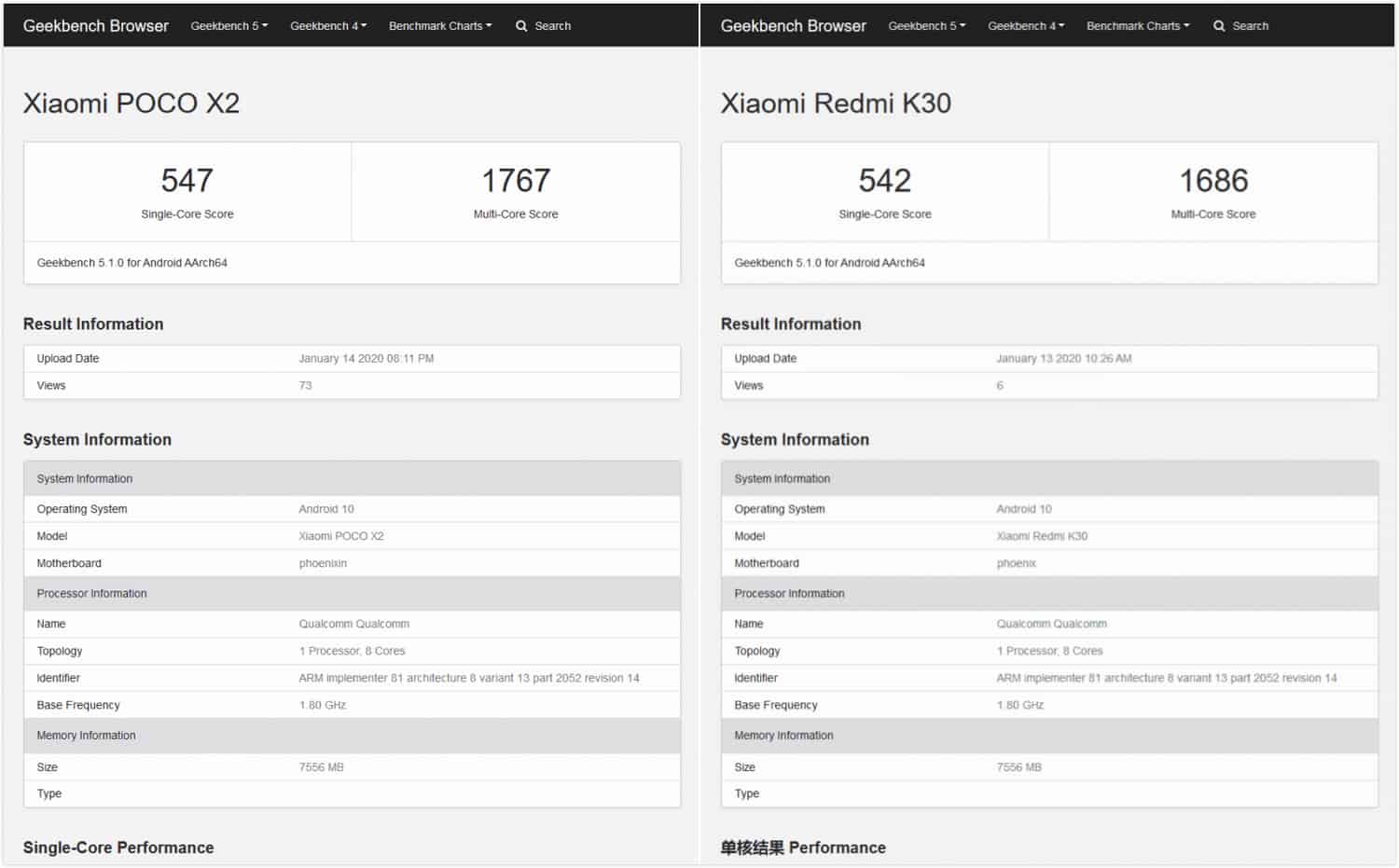Click topology 1 Processor, 8 Cores for POCO X2
Viewport: 1399px width, 868px height.
(x=353, y=651)
